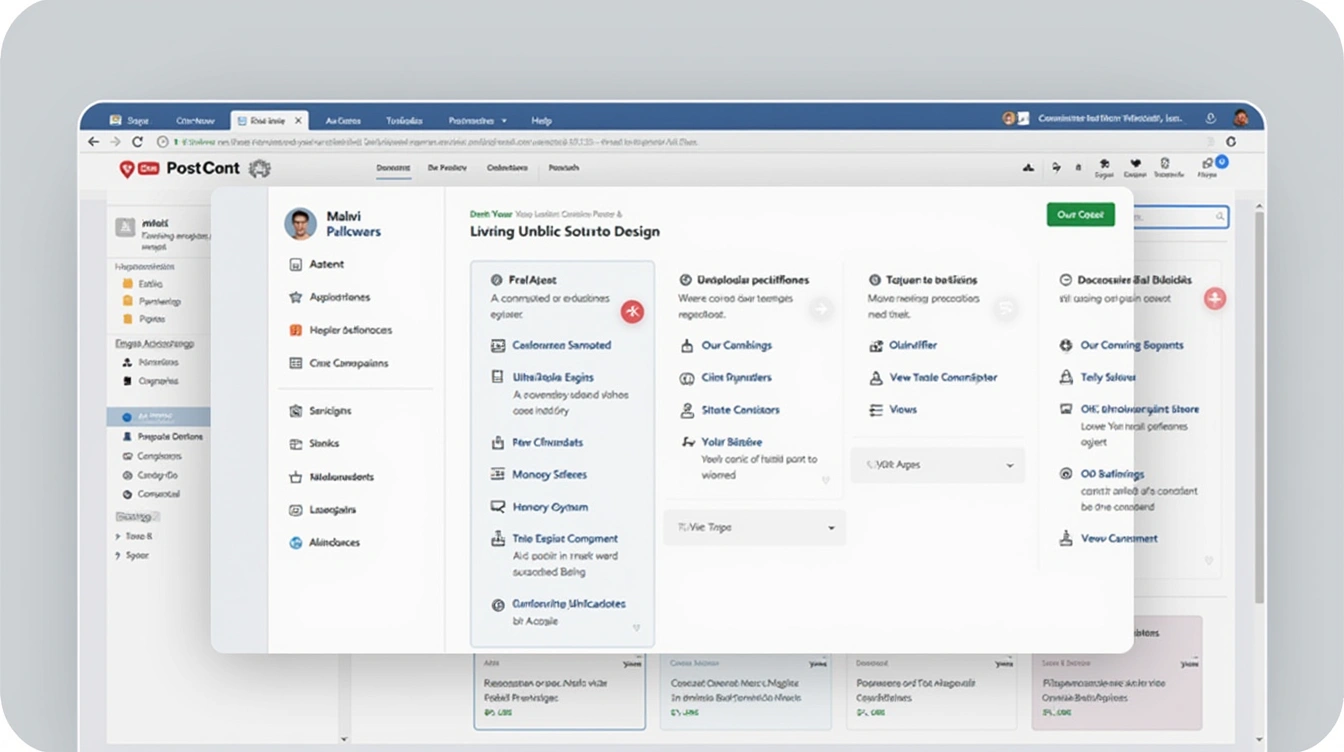Select the highlighted blue-dot sidebar item
1344x752 pixels.
[158, 416]
